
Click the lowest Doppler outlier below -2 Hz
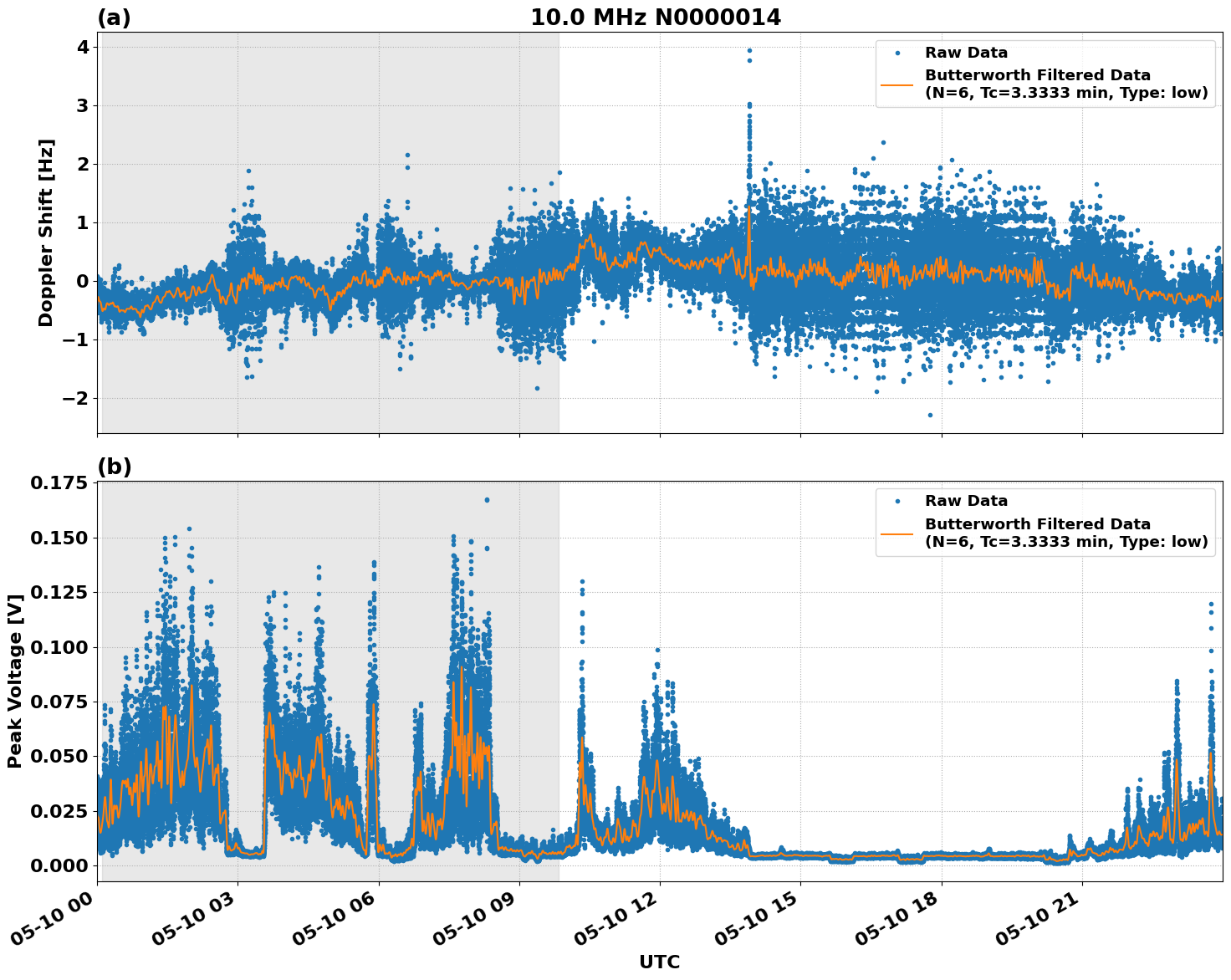pos(931,413)
